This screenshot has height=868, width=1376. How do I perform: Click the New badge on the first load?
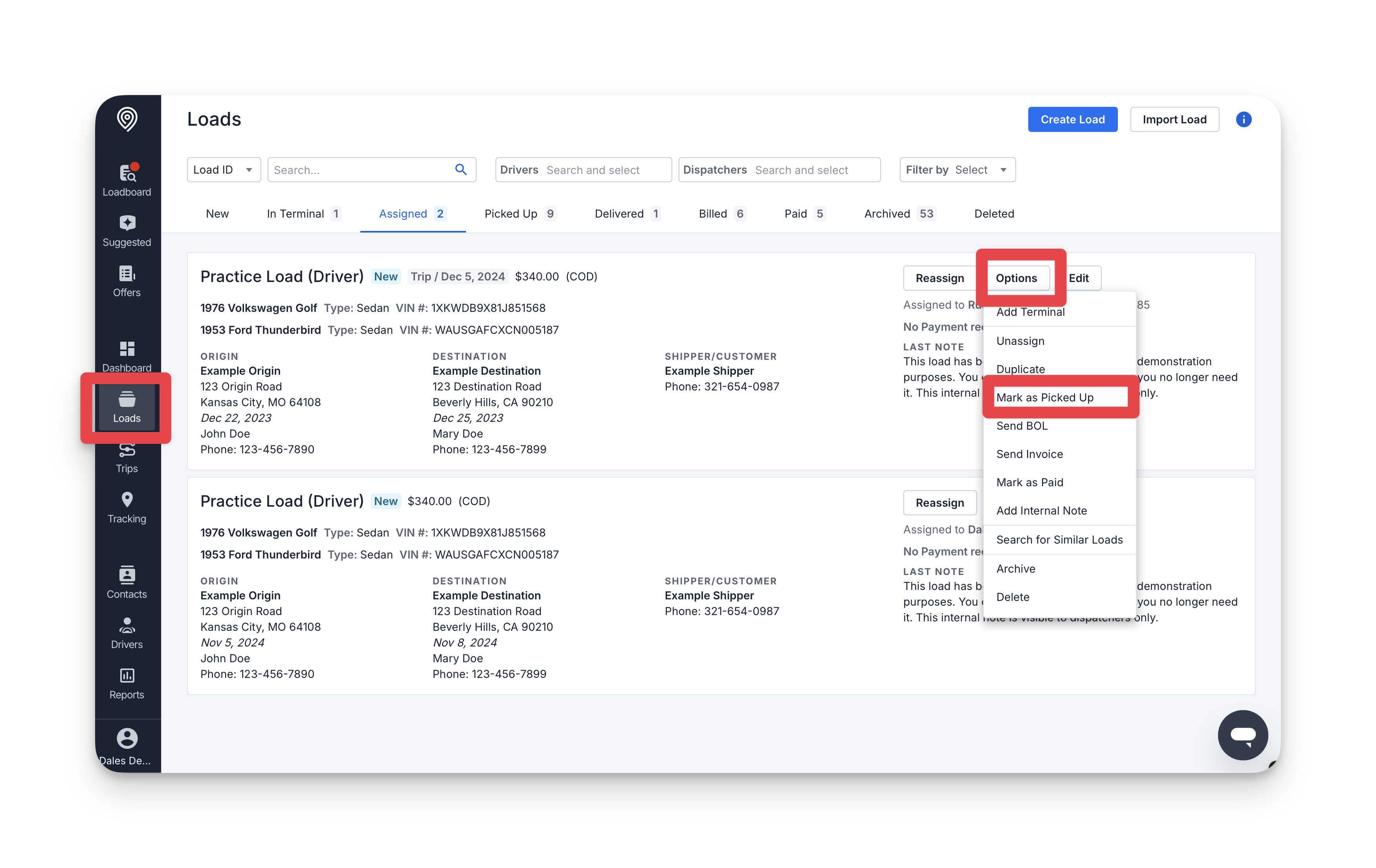(386, 277)
